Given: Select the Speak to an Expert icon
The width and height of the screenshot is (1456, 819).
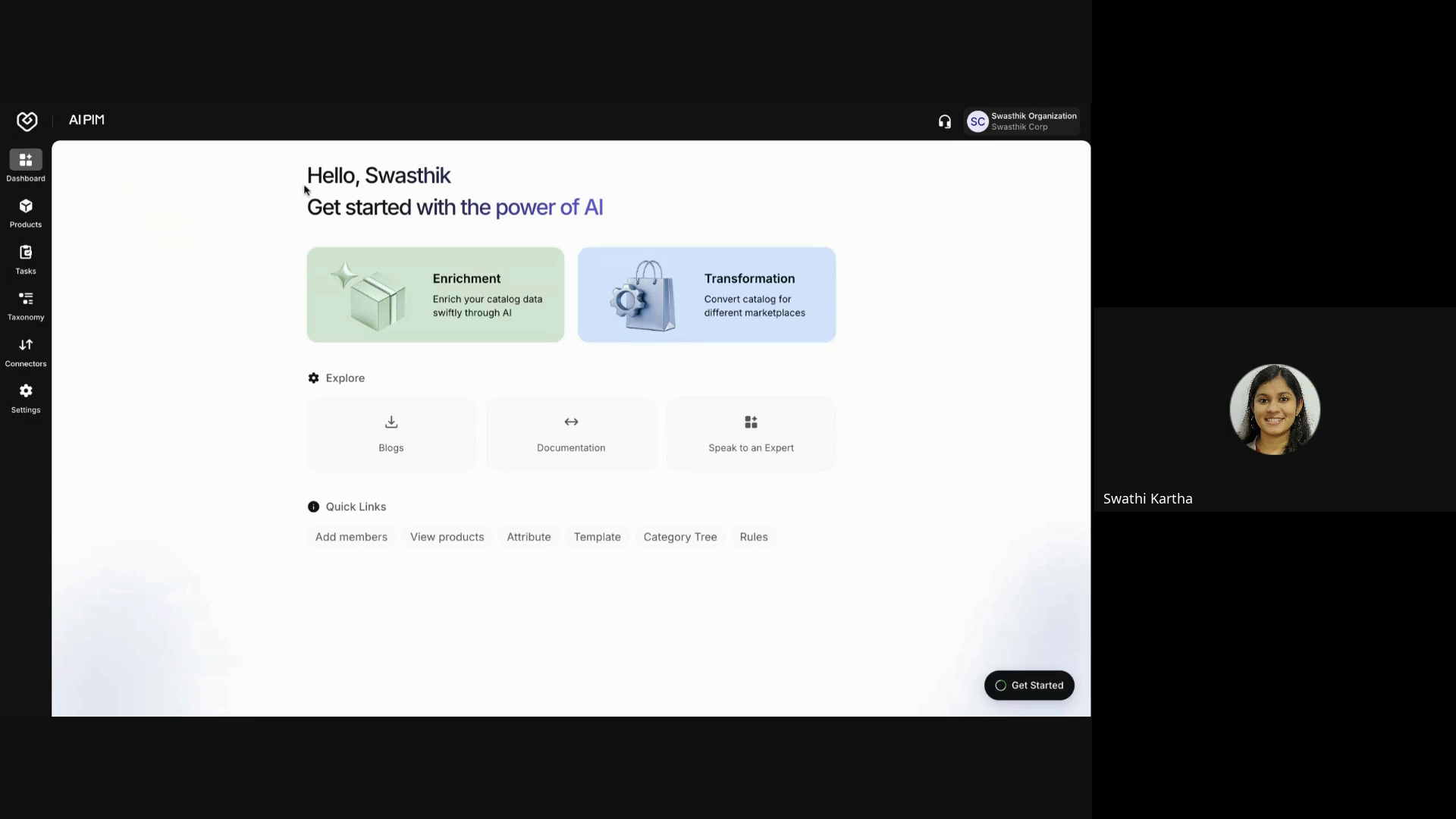Looking at the screenshot, I should coord(750,422).
